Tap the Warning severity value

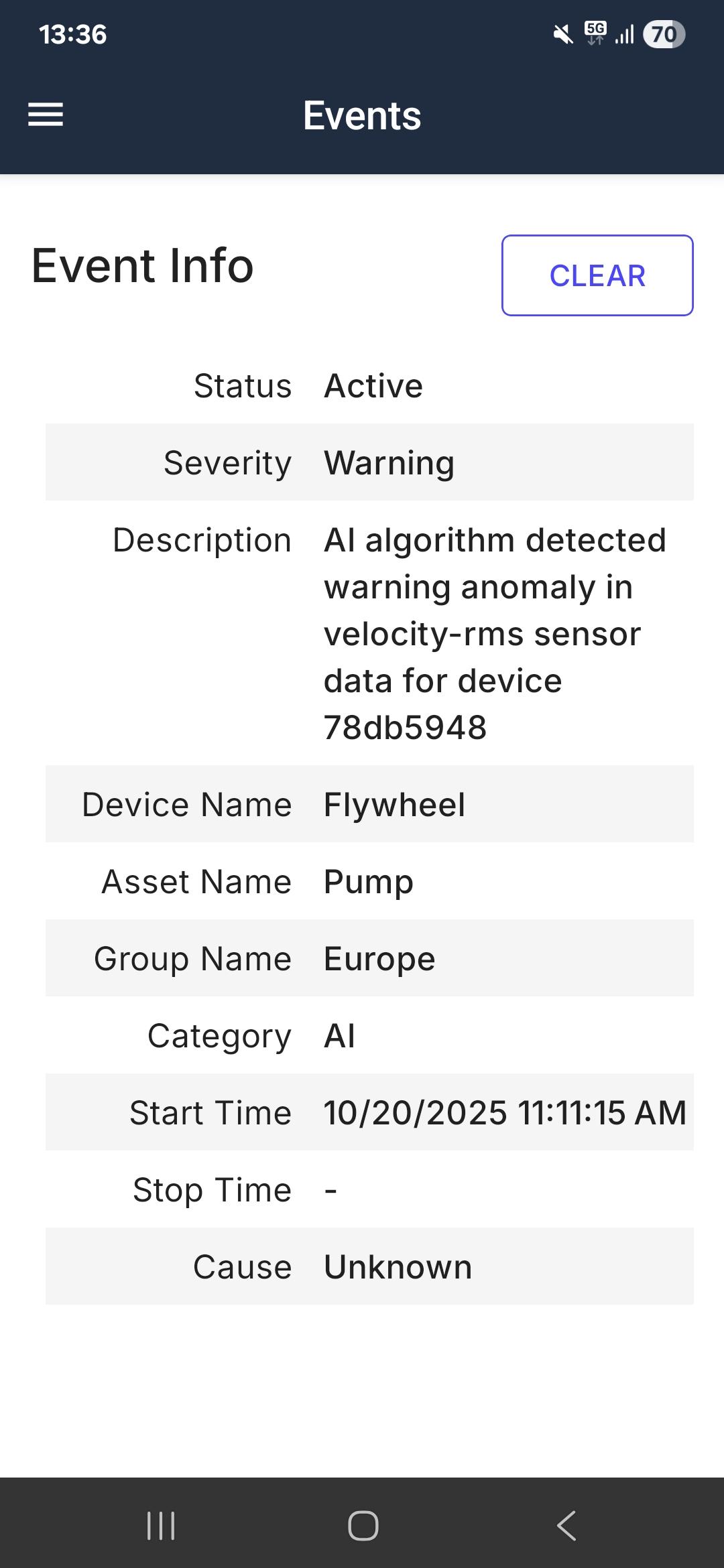tap(389, 463)
